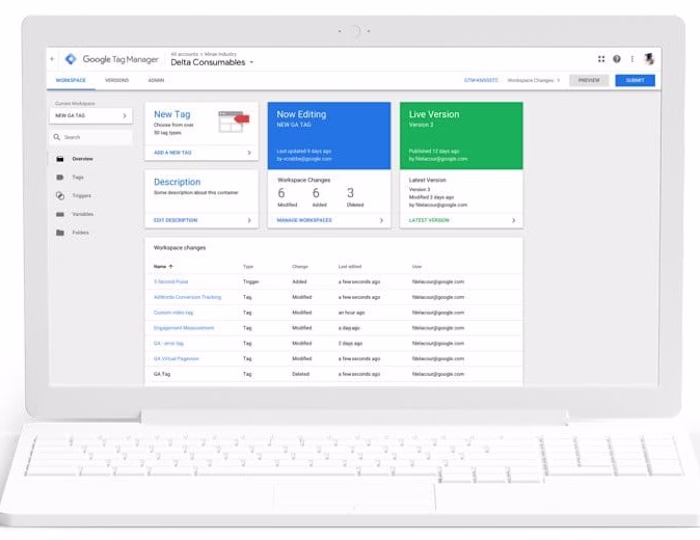Image resolution: width=700 pixels, height=540 pixels.
Task: Switch to the VERSIONS tab
Action: [x=117, y=80]
